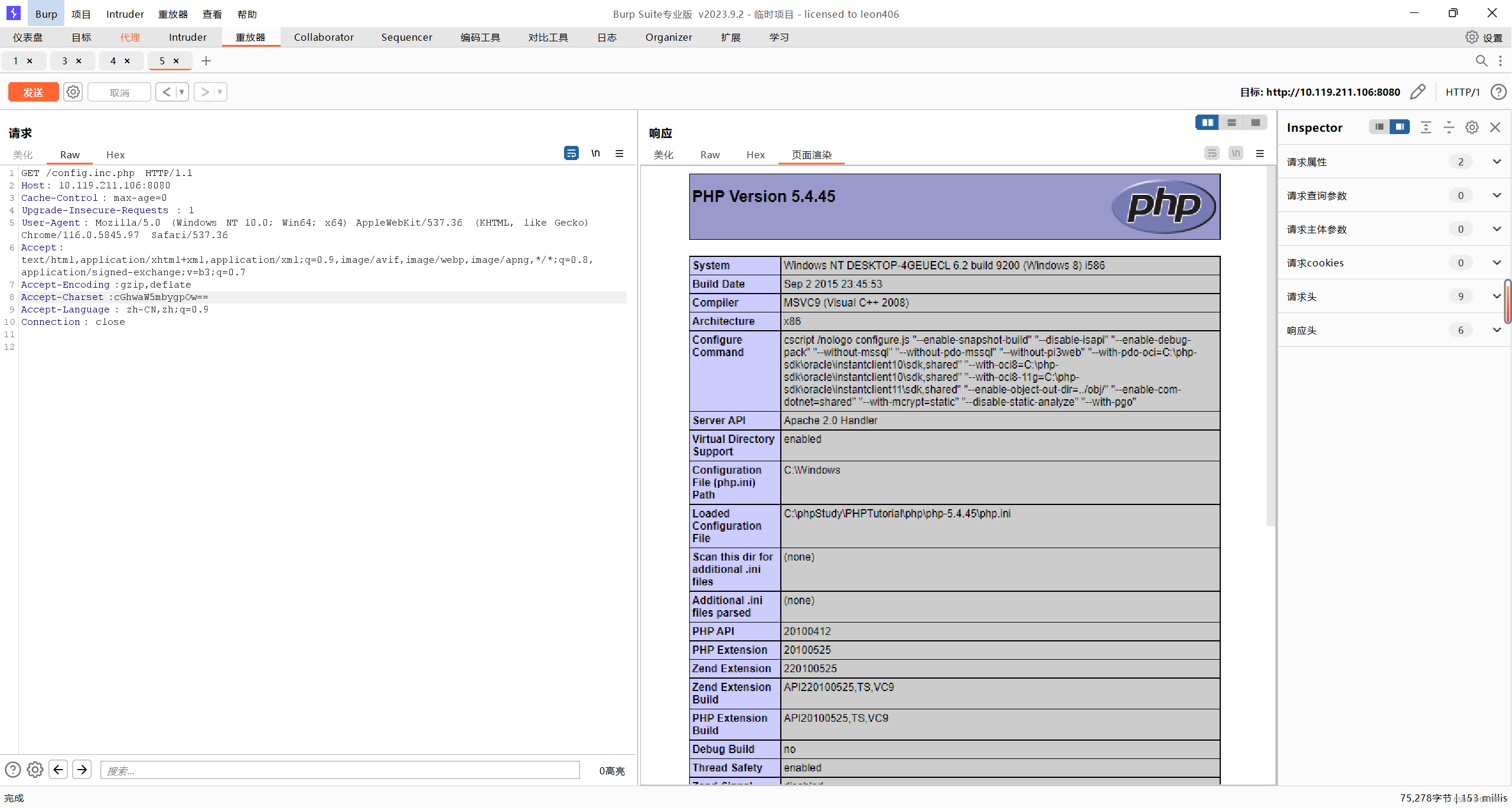The height and width of the screenshot is (808, 1512).
Task: Click the 发送 send button
Action: pyautogui.click(x=33, y=92)
